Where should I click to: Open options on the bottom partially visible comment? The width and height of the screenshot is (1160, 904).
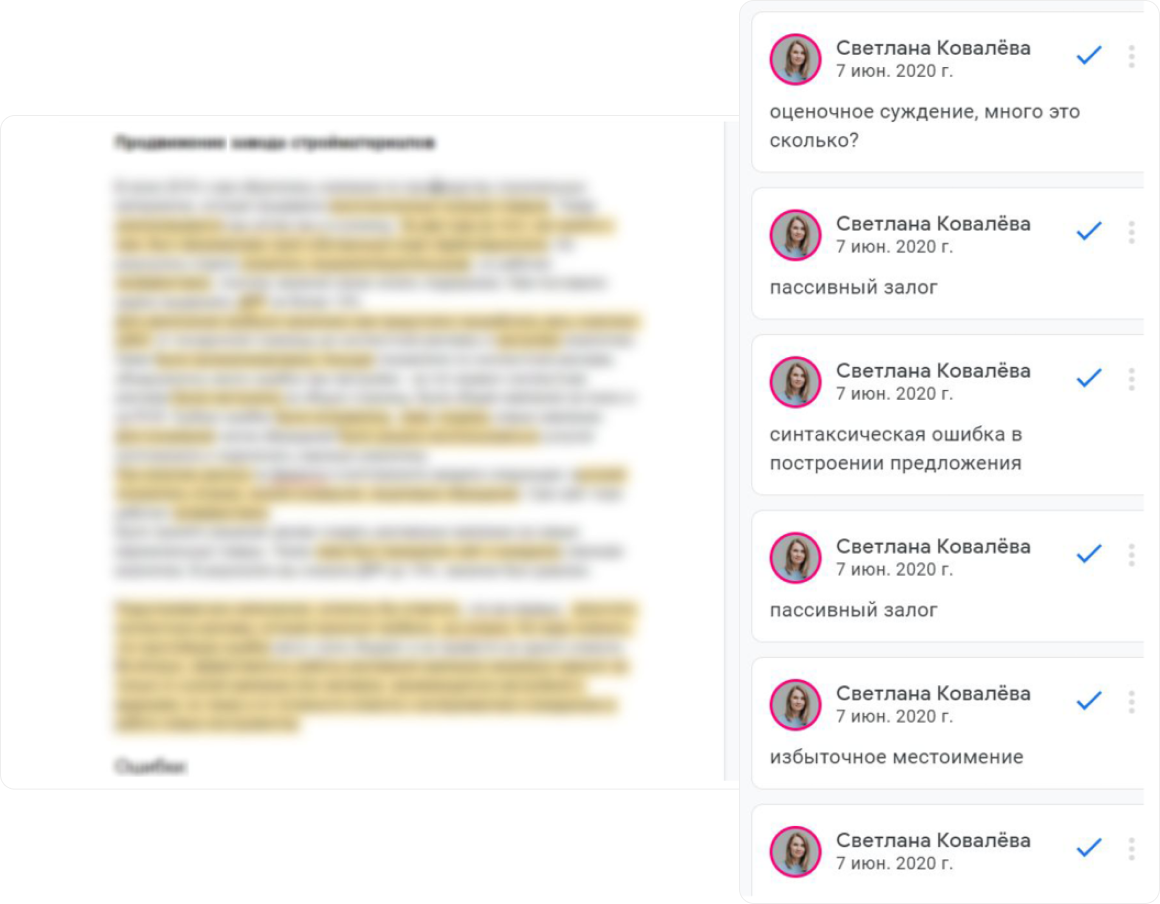(1131, 849)
